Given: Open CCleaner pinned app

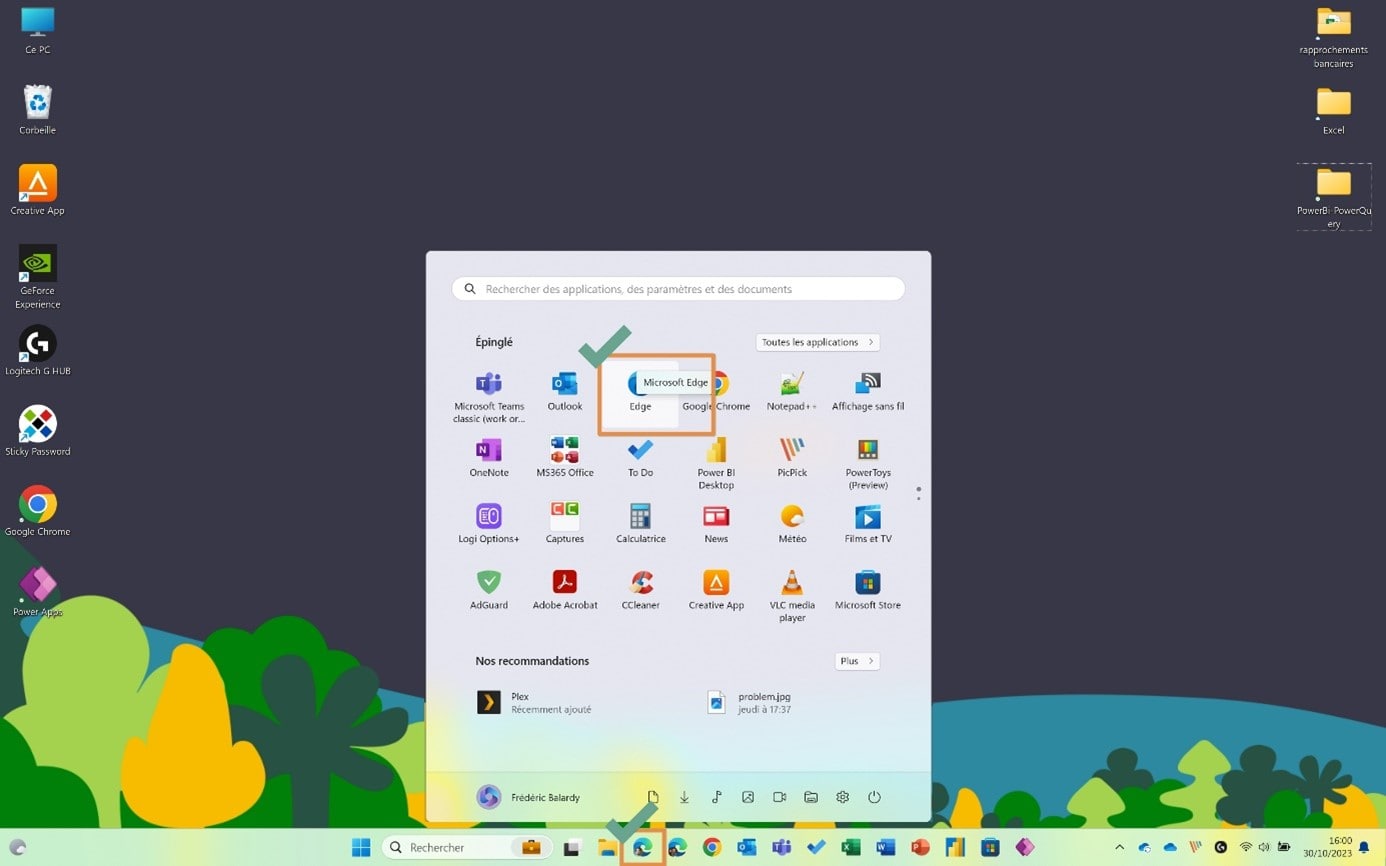Looking at the screenshot, I should (x=640, y=590).
